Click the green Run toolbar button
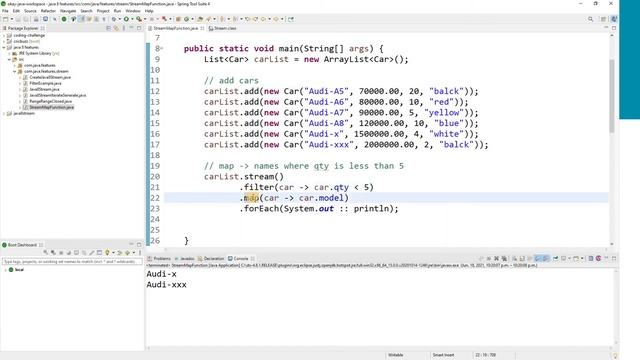640x360 pixels. pyautogui.click(x=127, y=19)
